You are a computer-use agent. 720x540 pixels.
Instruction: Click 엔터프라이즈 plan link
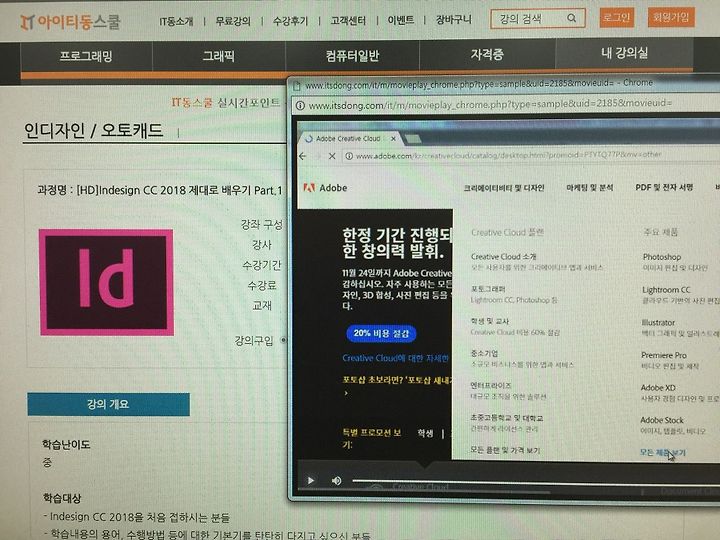click(x=491, y=385)
